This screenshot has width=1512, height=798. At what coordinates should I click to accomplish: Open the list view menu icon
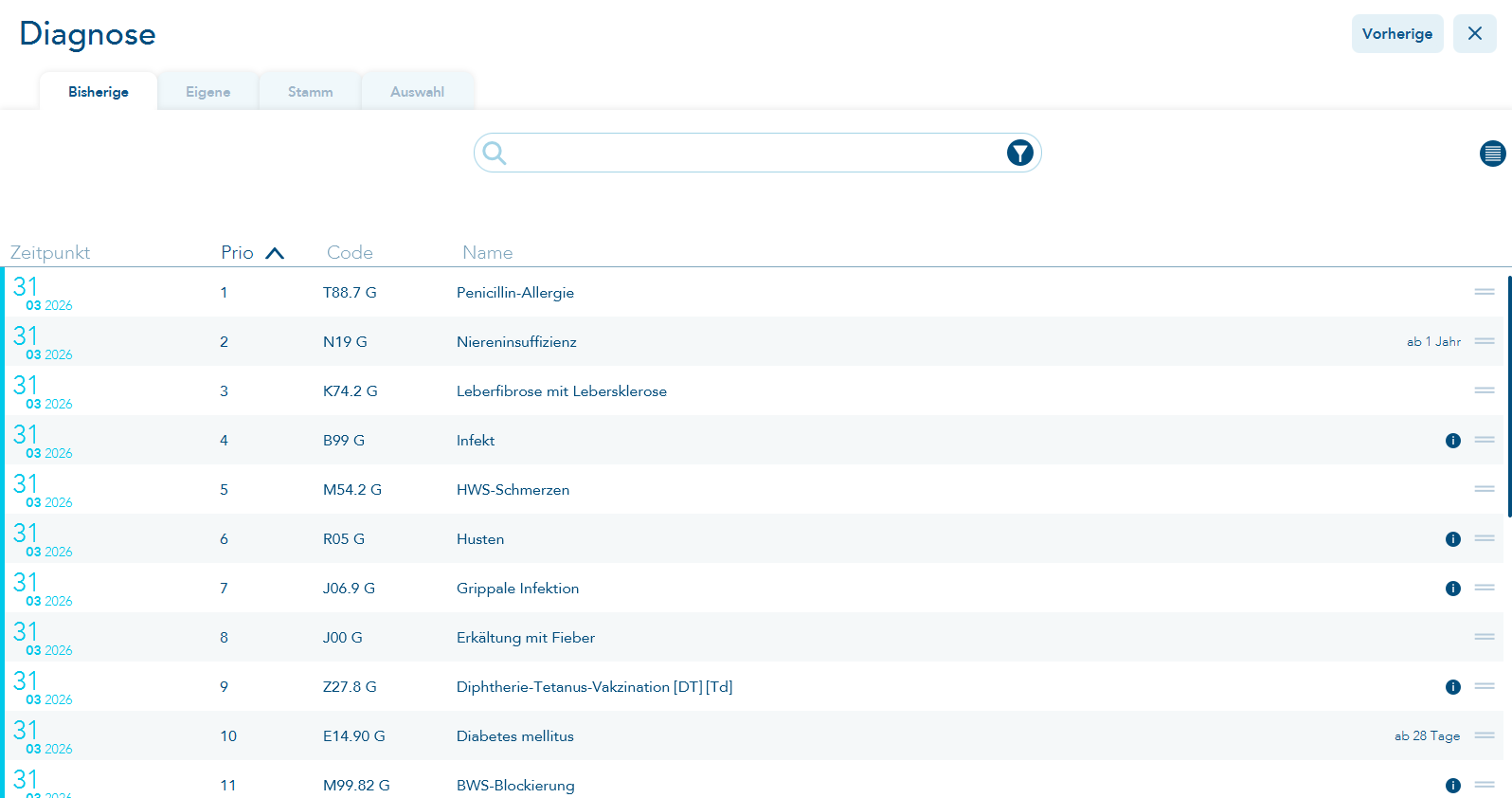point(1492,153)
